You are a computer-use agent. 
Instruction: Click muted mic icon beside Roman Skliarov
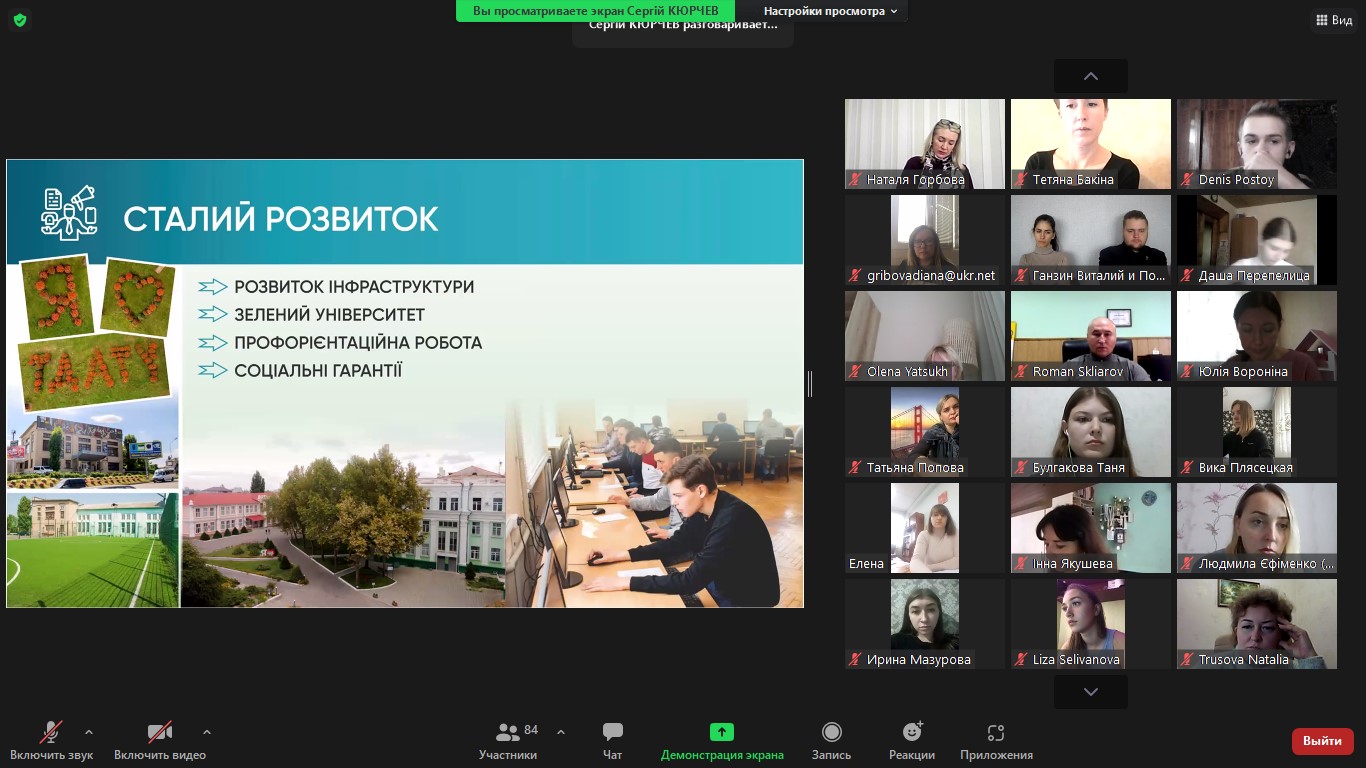coord(1022,372)
